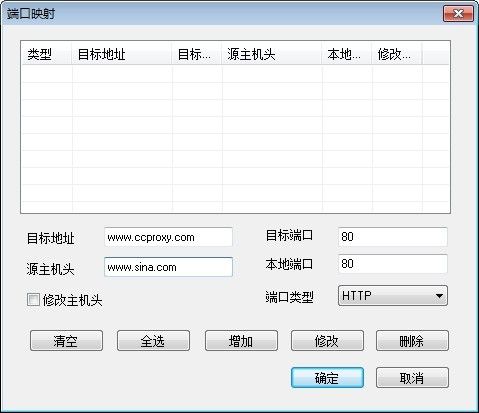479x413 pixels.
Task: Click the 增加 button to add mapping
Action: coord(241,341)
